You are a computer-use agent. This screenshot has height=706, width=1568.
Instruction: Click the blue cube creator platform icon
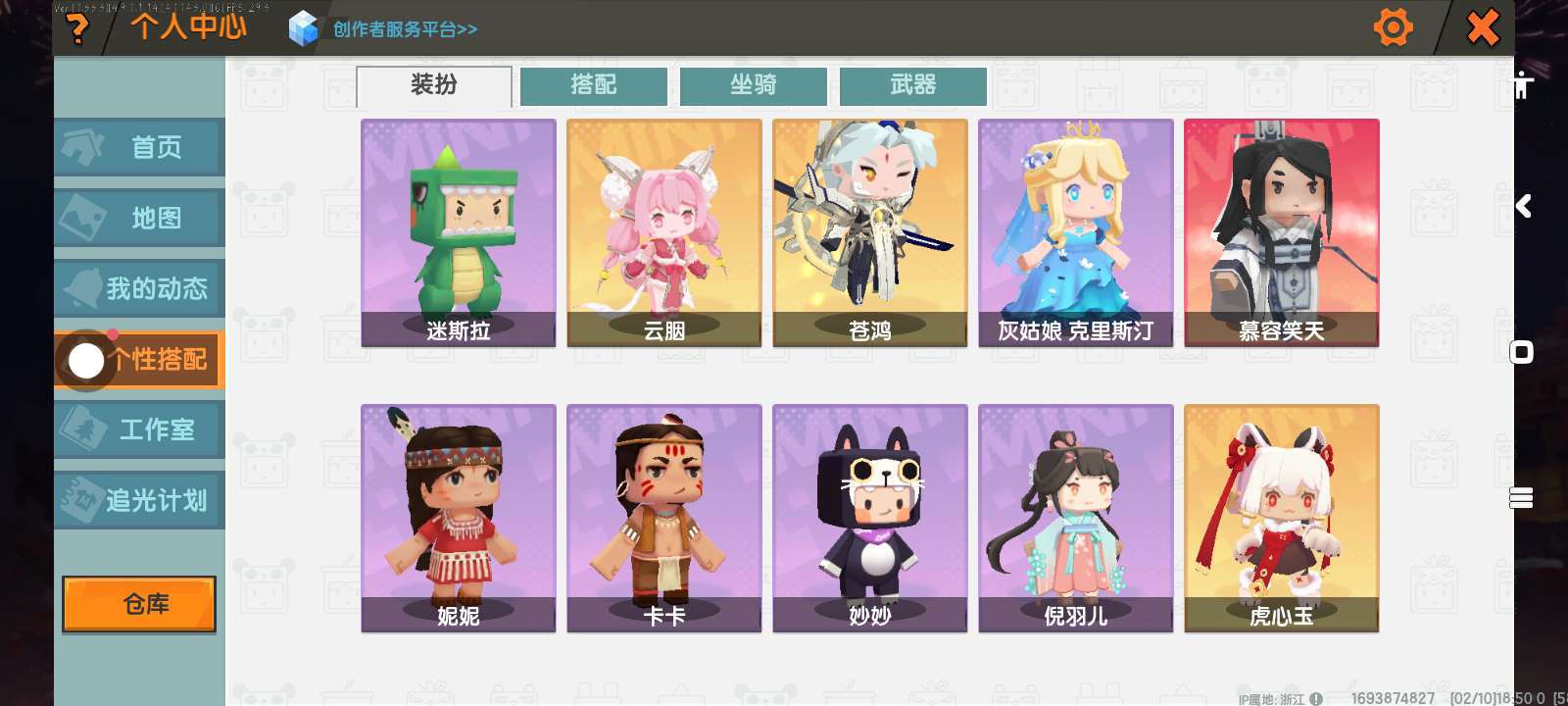click(304, 28)
